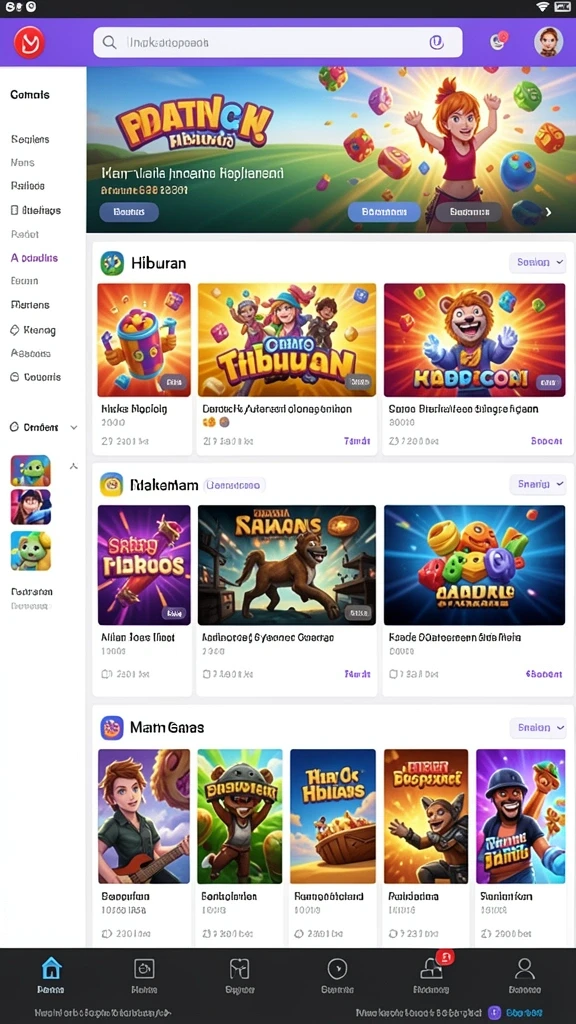This screenshot has height=1024, width=576.
Task: Select the highlighted purple sidebar menu item
Action: (35, 258)
